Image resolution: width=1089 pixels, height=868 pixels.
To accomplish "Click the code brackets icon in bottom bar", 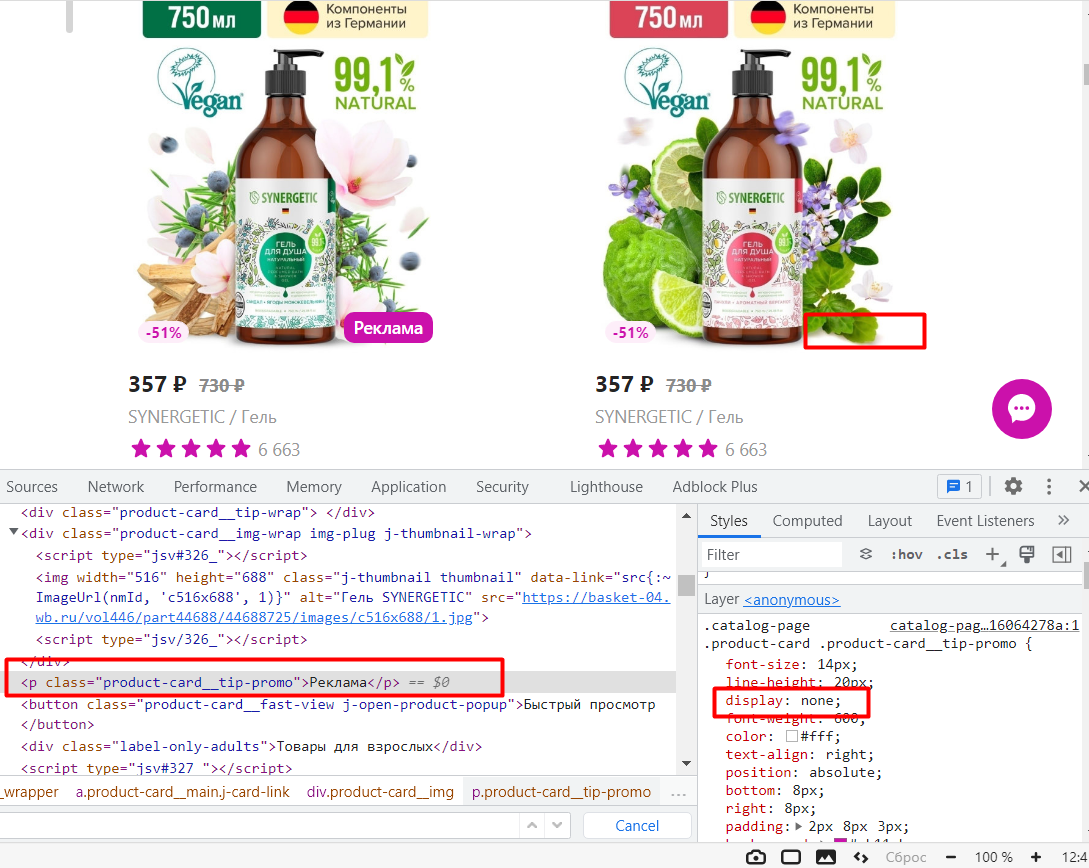I will pyautogui.click(x=861, y=857).
